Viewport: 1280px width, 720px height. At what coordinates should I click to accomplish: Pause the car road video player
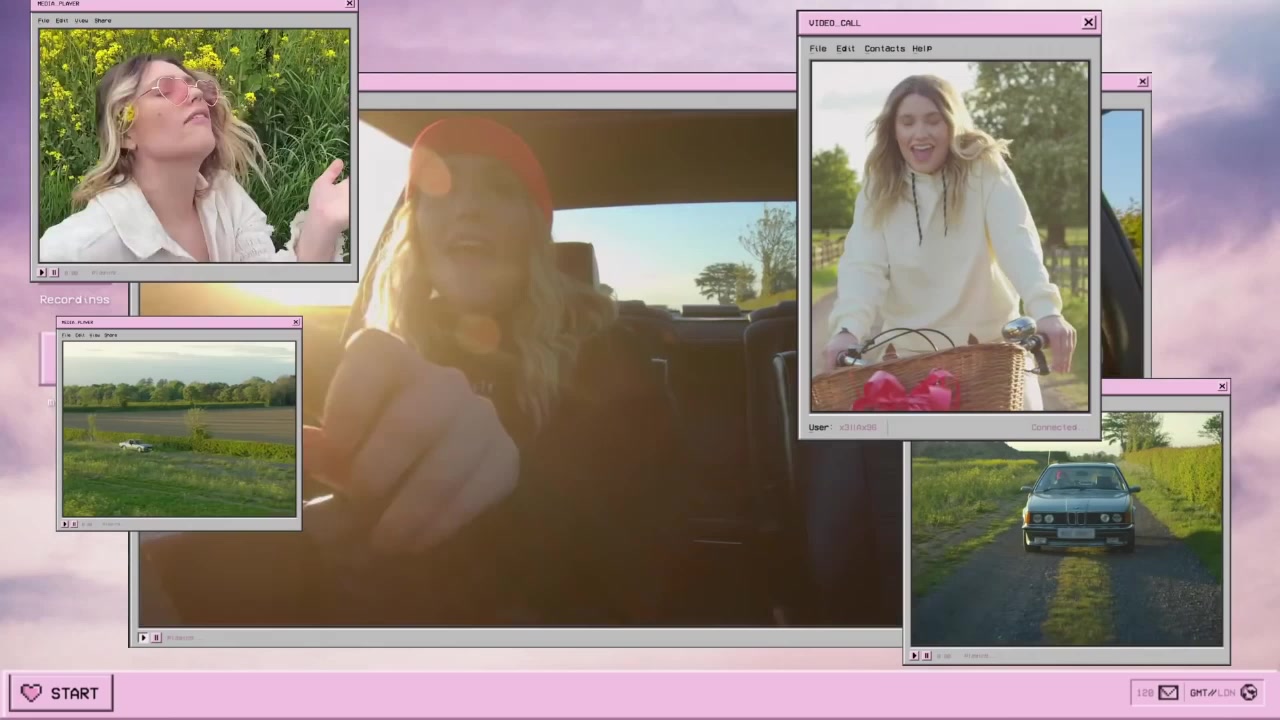pyautogui.click(x=927, y=656)
